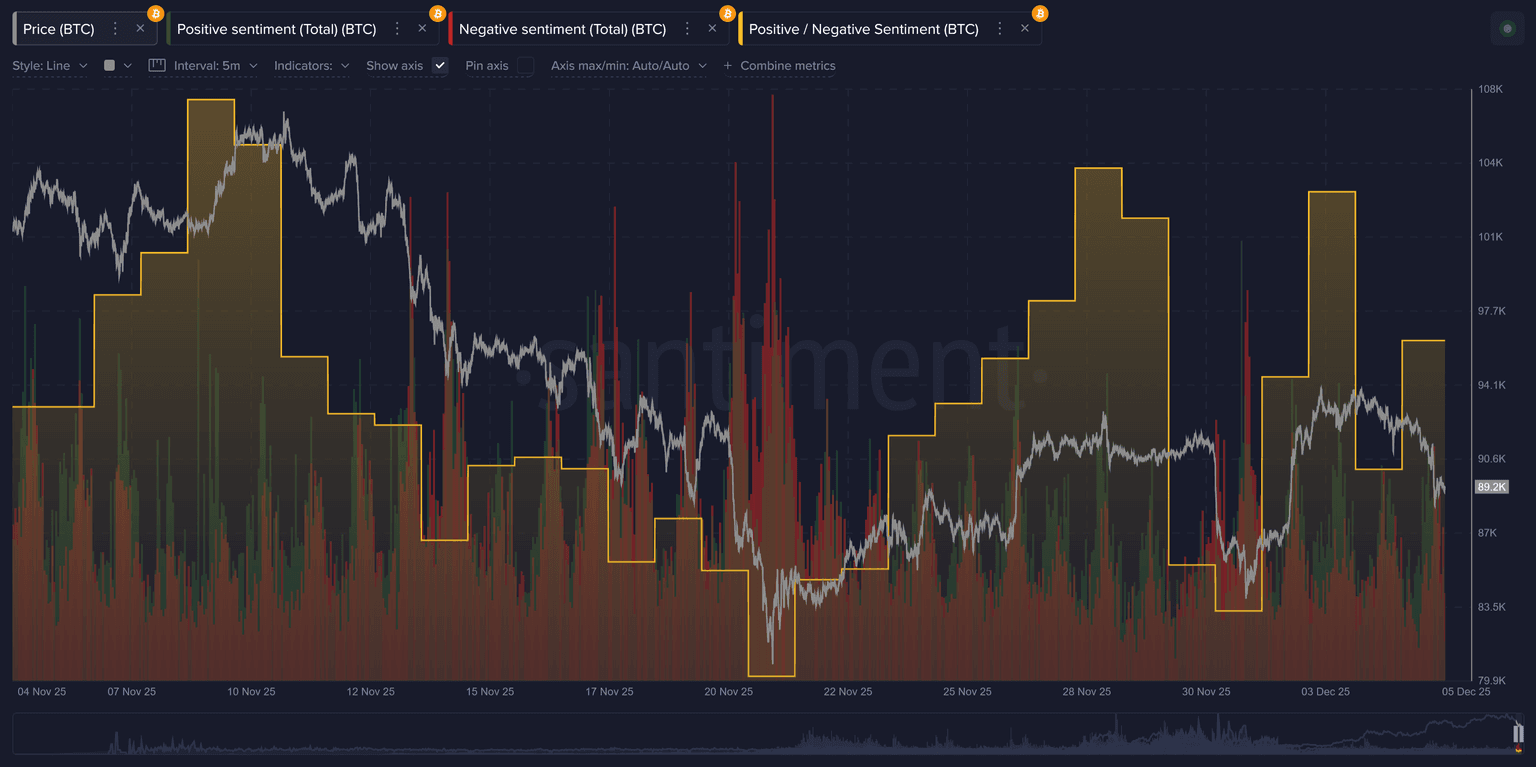Open options menu for Price (BTC) metric

pyautogui.click(x=115, y=29)
